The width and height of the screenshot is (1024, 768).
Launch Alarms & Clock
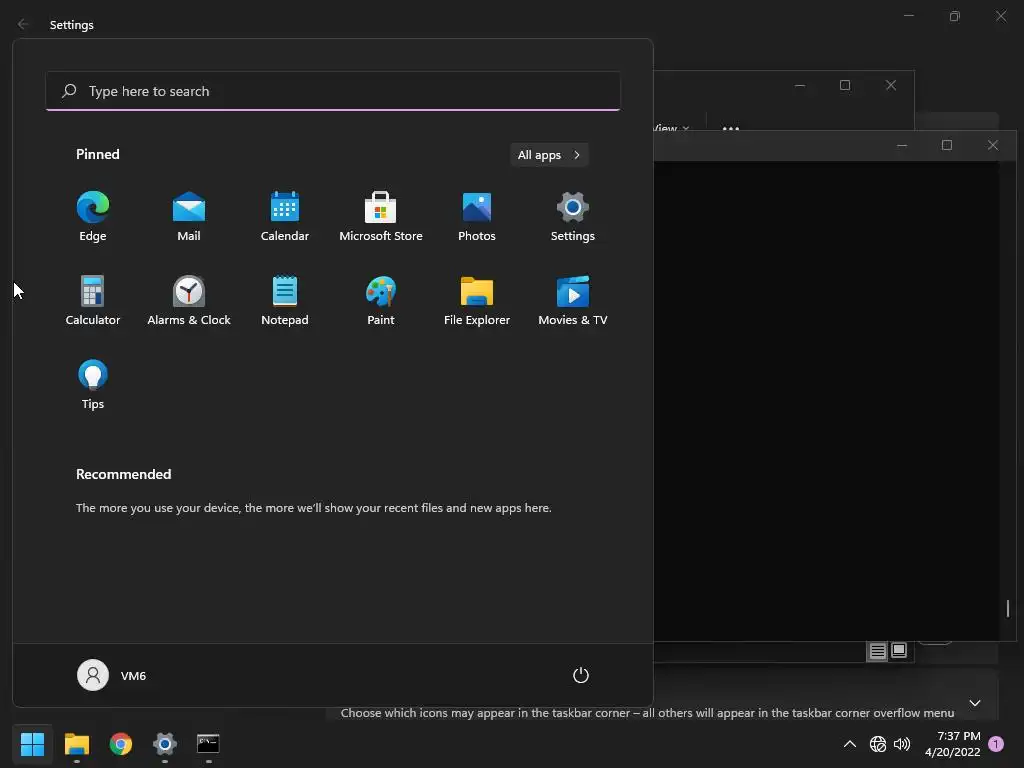click(x=189, y=300)
